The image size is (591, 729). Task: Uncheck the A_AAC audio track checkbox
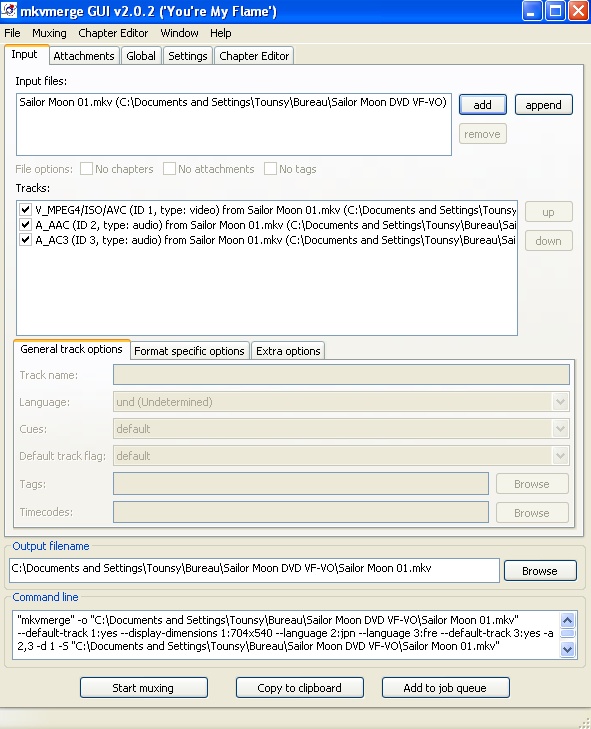(x=26, y=225)
